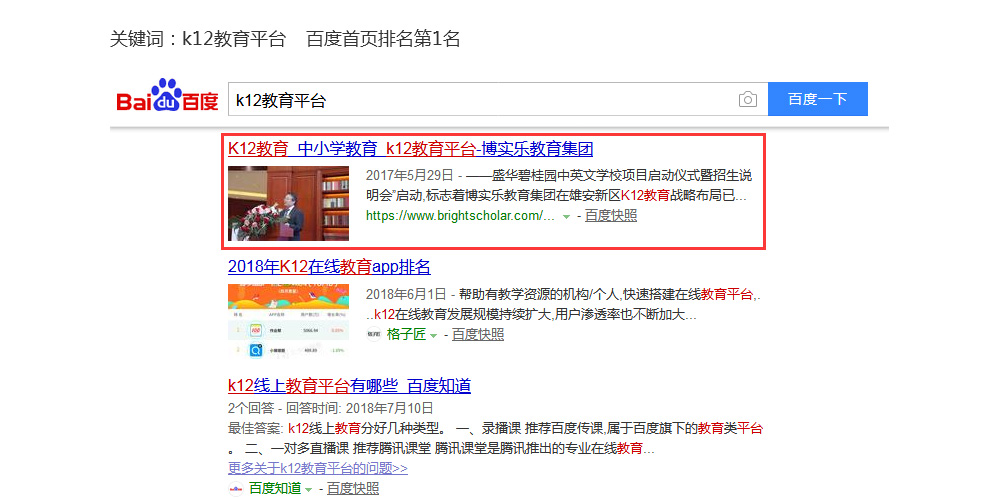This screenshot has width=1000, height=502.
Task: Click the 格子匠 source icon
Action: [x=374, y=334]
